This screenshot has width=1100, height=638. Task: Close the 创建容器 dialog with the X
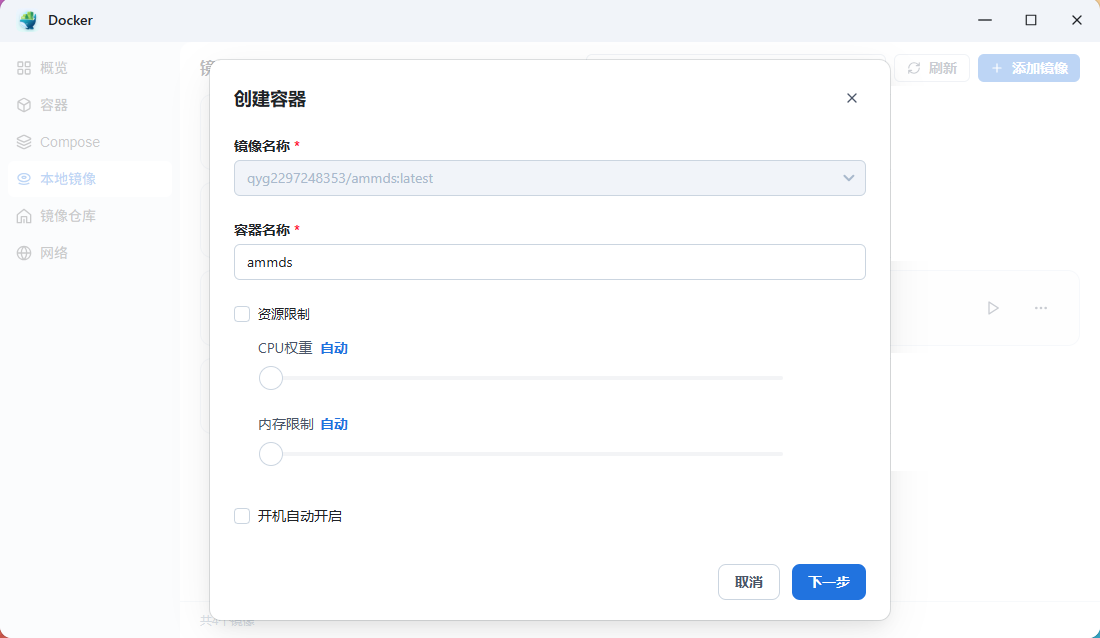(851, 98)
